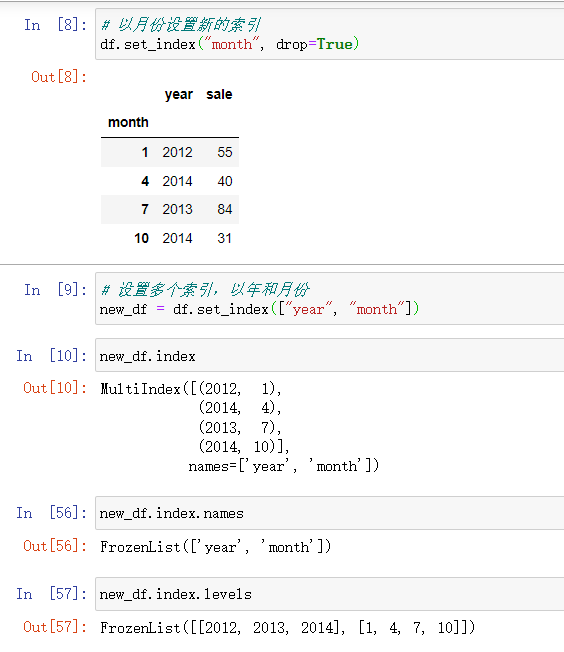The height and width of the screenshot is (652, 564).
Task: Click year cell 2013 in table
Action: [x=178, y=209]
